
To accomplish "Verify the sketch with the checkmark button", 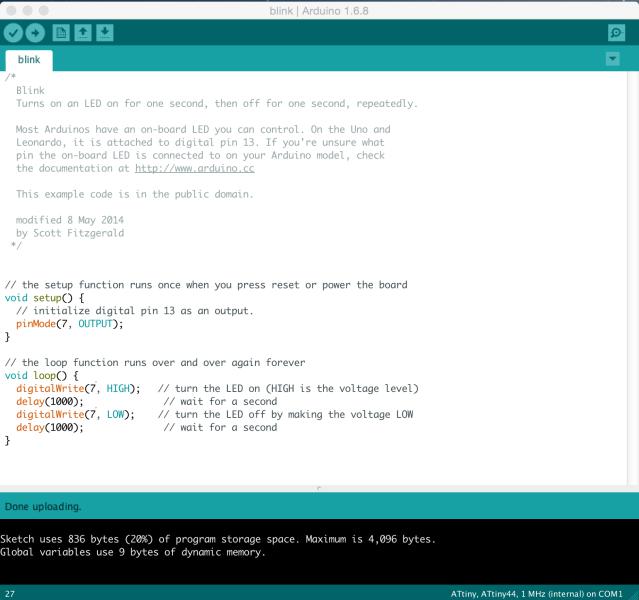I will coord(13,33).
